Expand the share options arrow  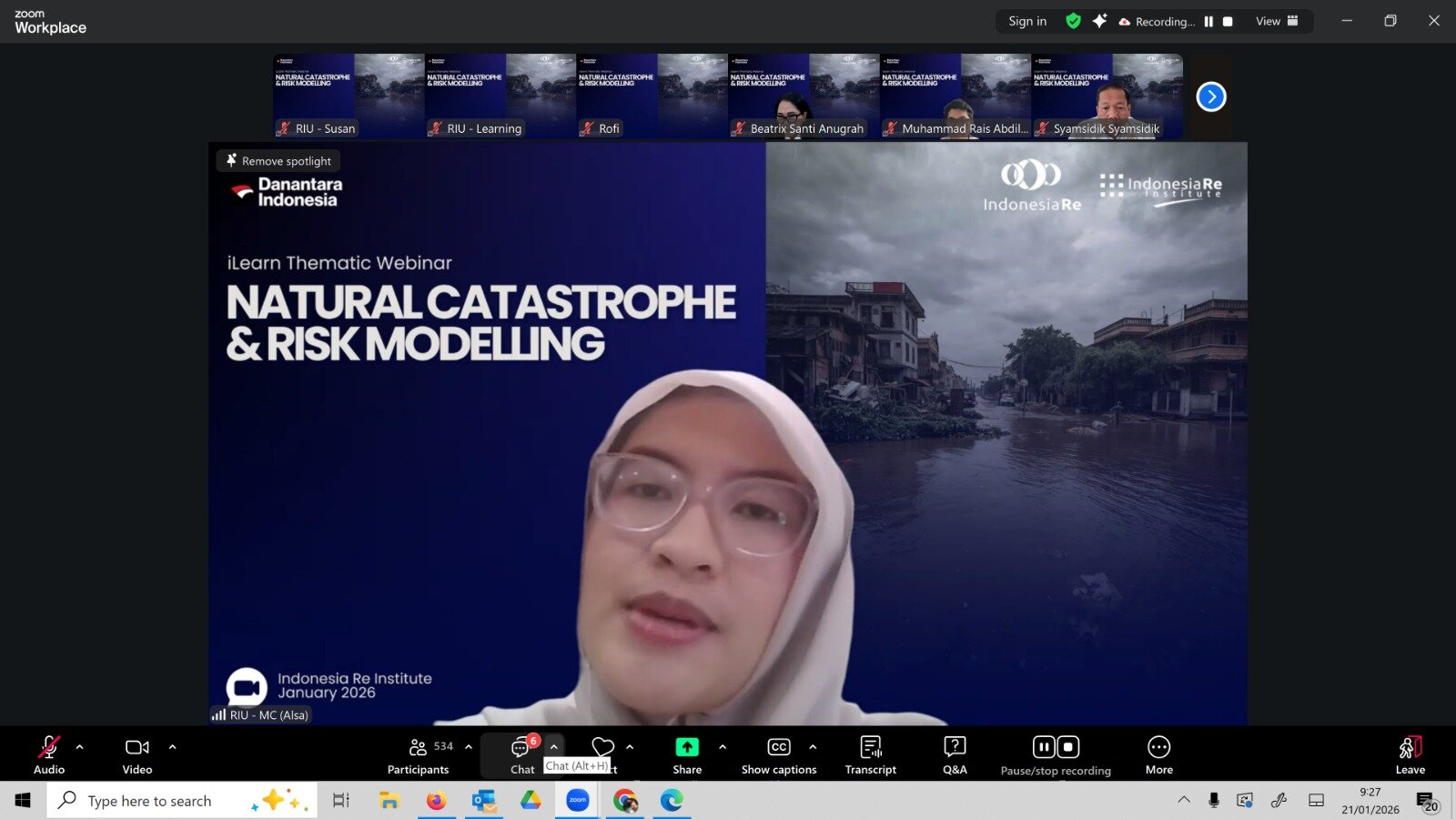click(x=723, y=747)
